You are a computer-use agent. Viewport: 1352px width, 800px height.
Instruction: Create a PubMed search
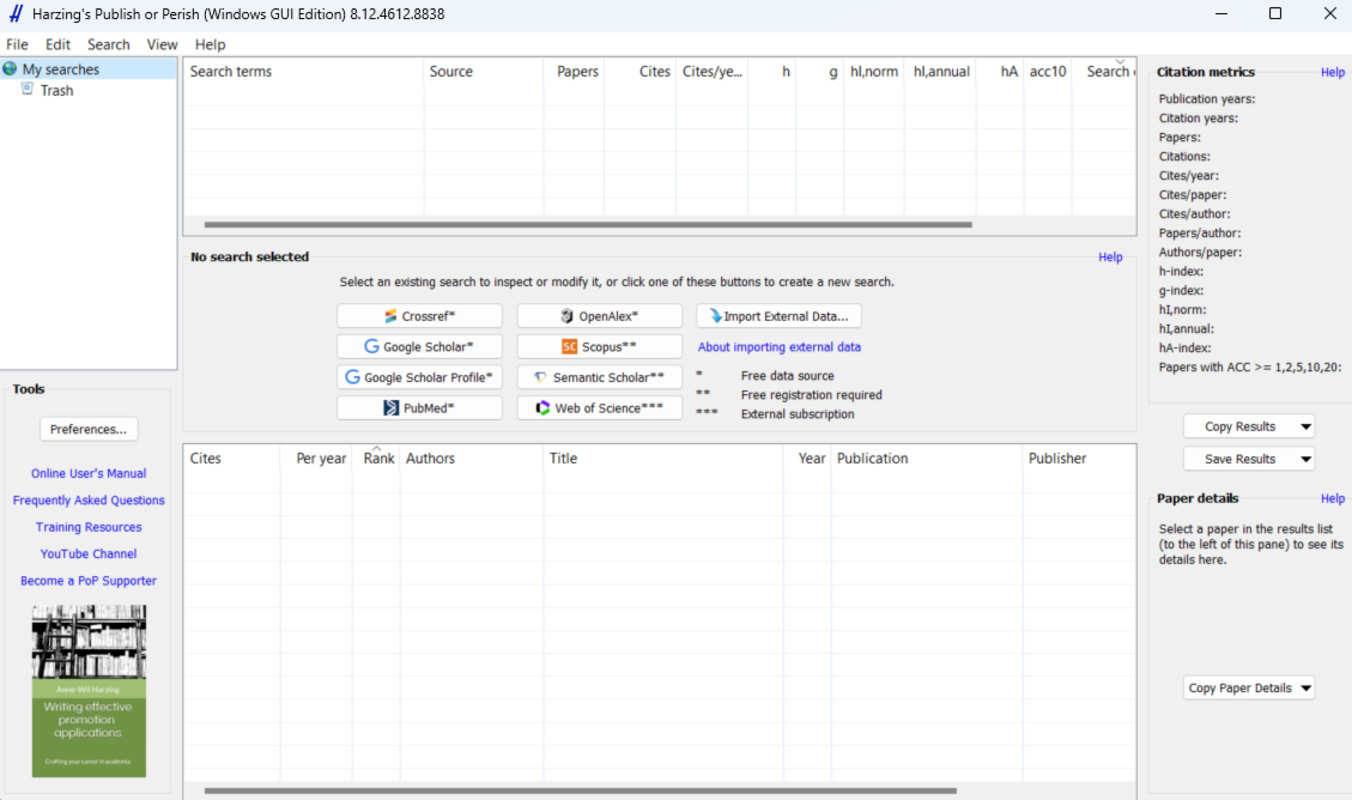(419, 408)
